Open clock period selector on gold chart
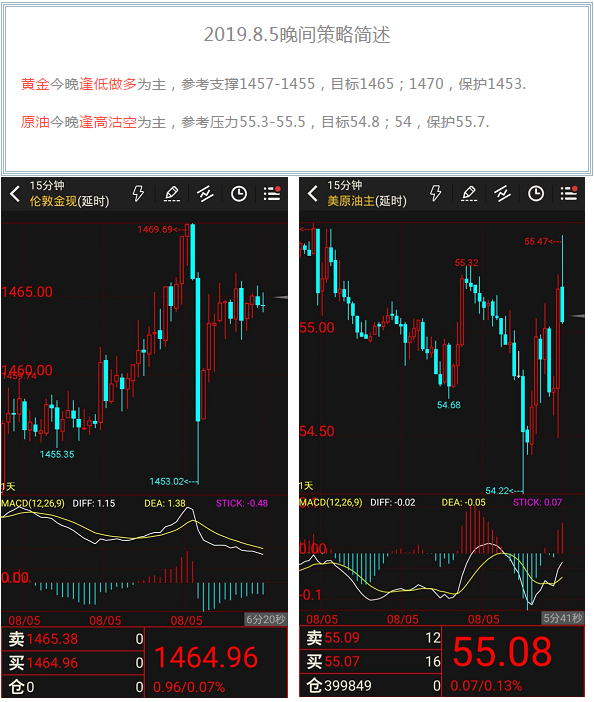The image size is (594, 702). coord(239,194)
